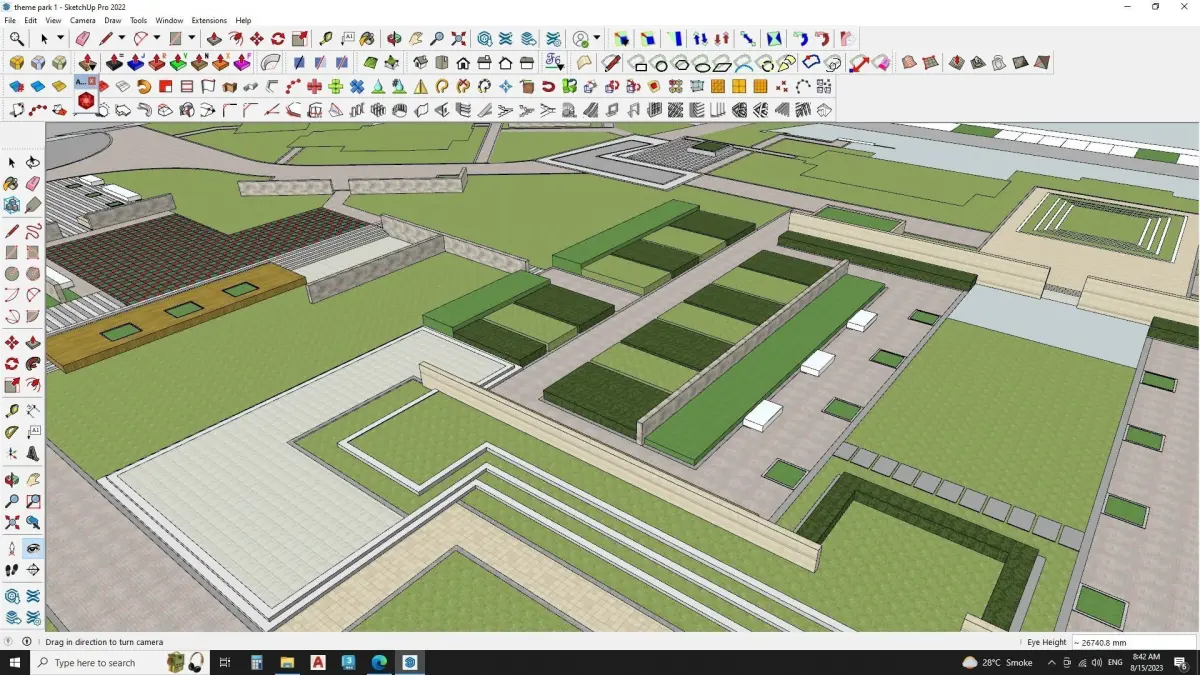This screenshot has width=1200, height=675.
Task: Open the Help menu
Action: [x=243, y=20]
